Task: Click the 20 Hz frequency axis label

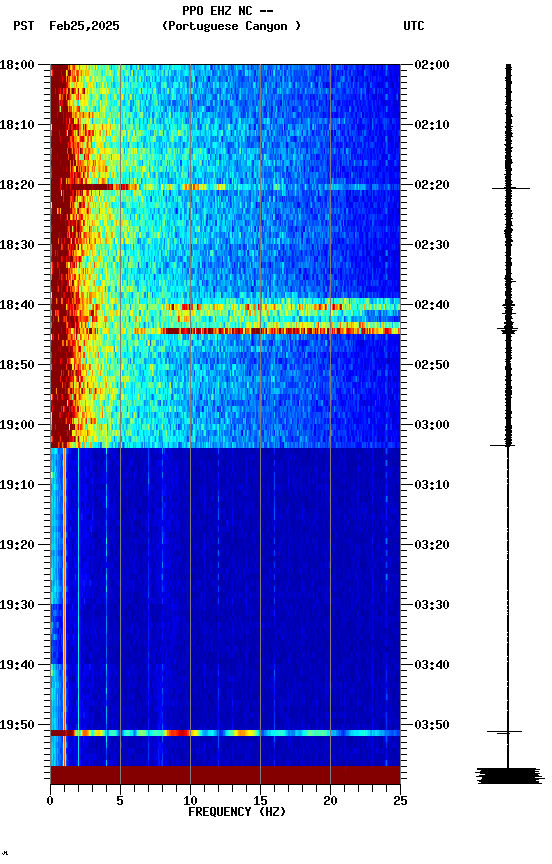Action: [330, 802]
